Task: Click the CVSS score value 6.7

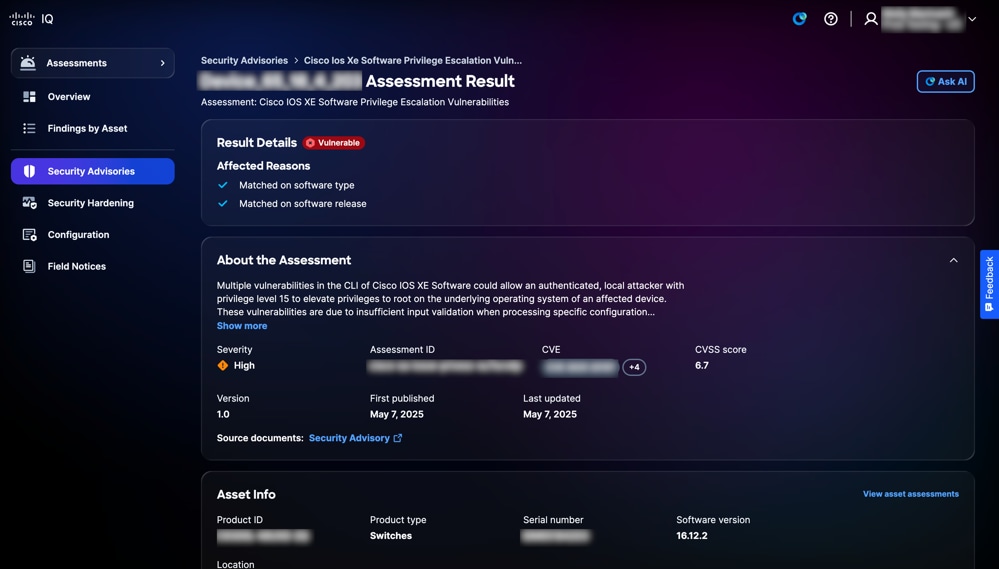Action: (x=701, y=366)
